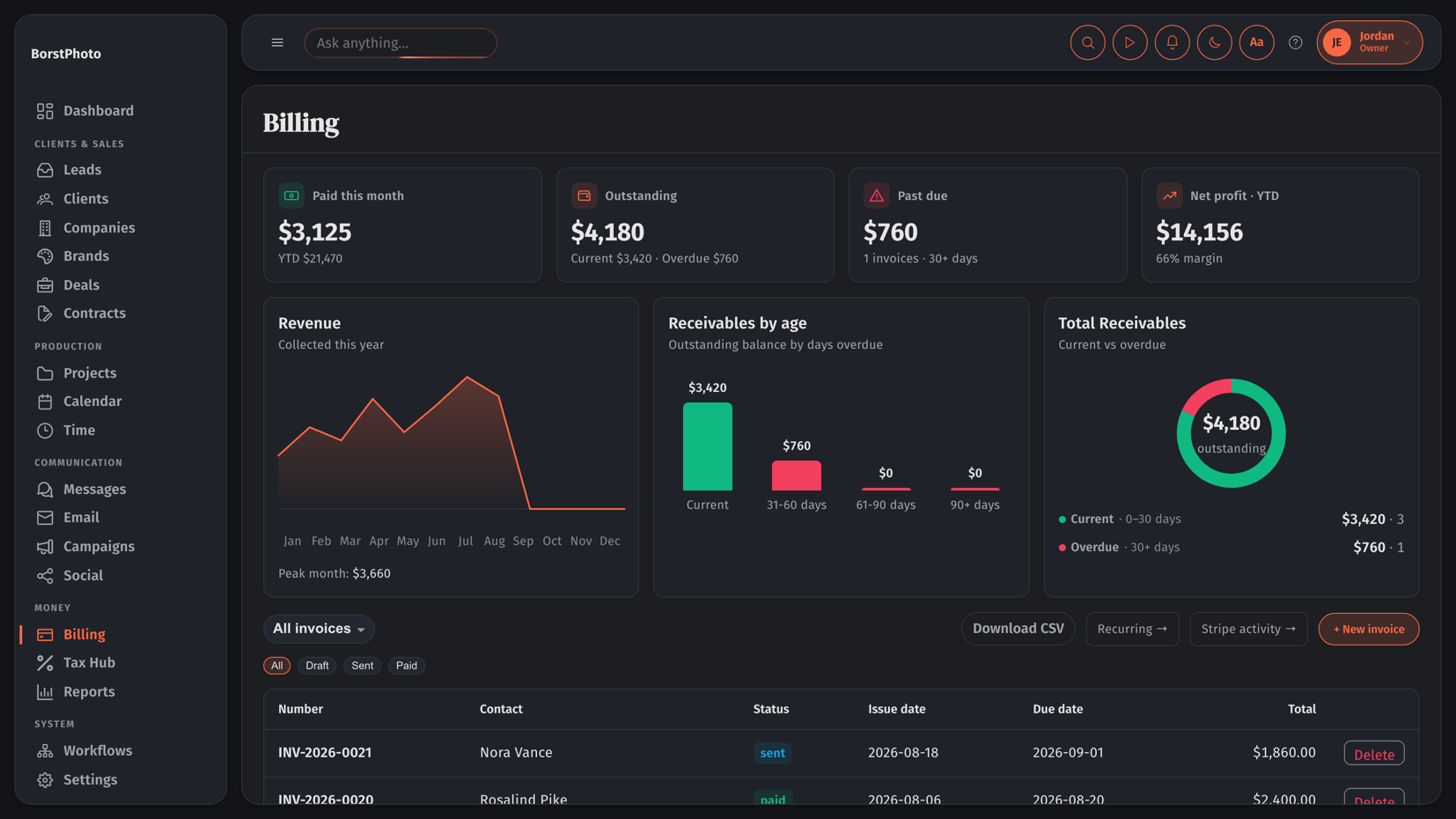Click the Companies building icon
Image resolution: width=1456 pixels, height=819 pixels.
[x=45, y=228]
